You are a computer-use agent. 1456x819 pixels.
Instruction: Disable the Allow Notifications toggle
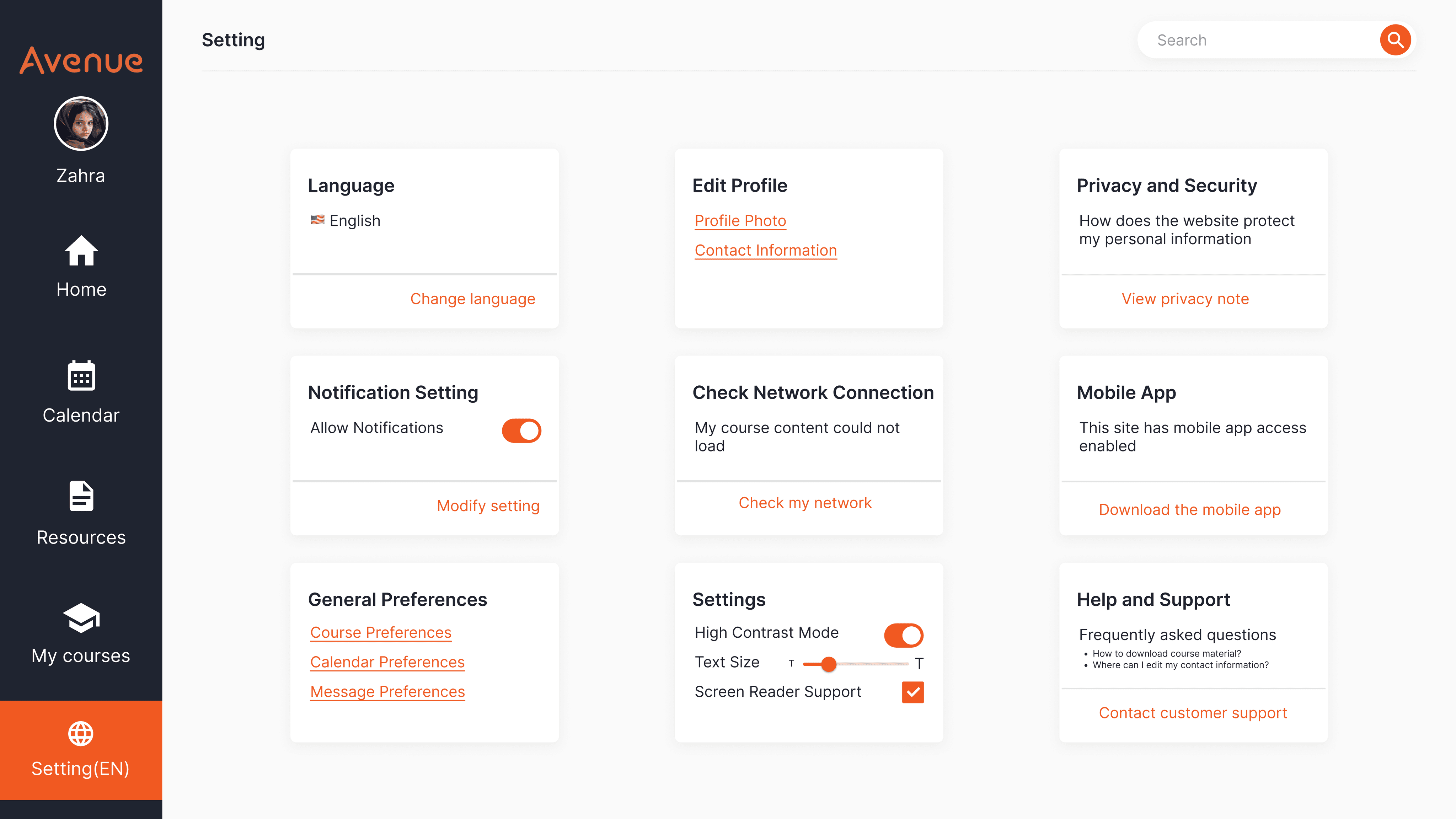point(521,431)
